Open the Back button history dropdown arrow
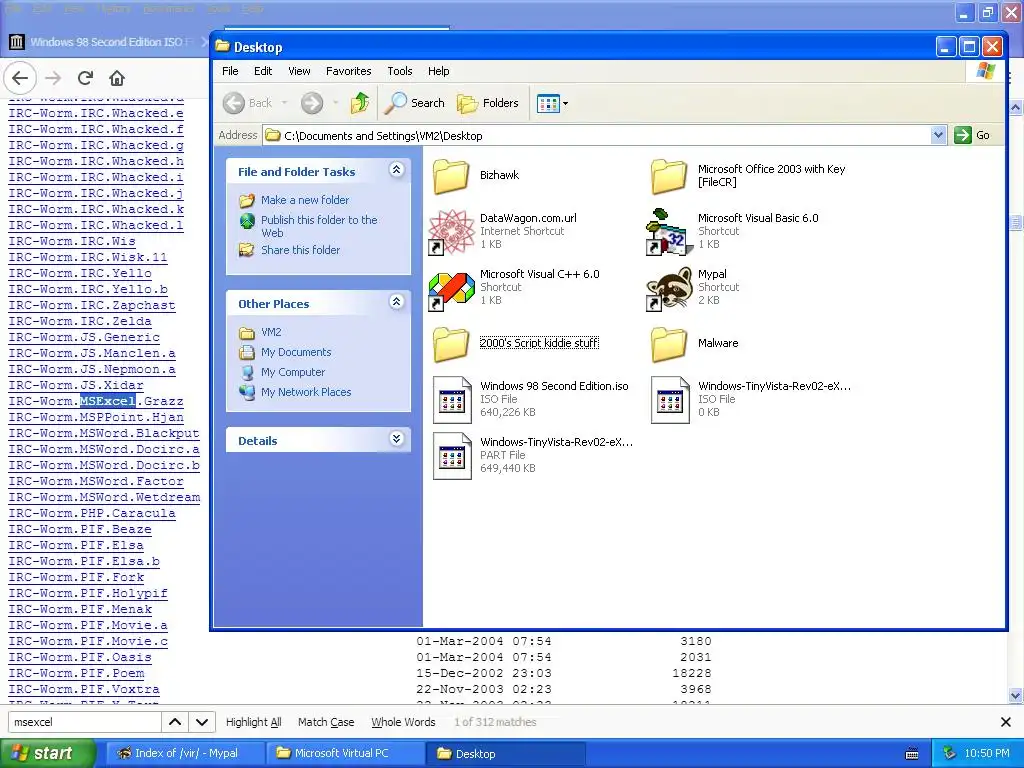This screenshot has height=768, width=1024. coord(285,103)
